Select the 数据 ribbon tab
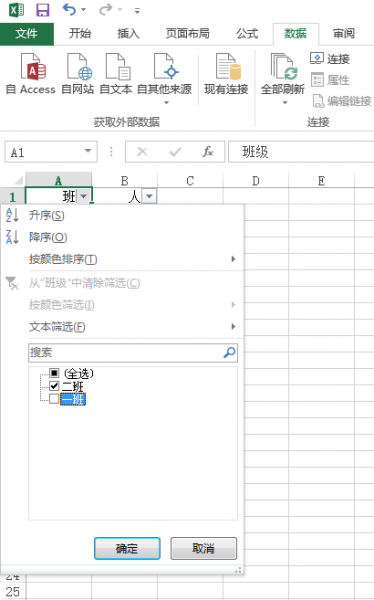 [x=295, y=34]
